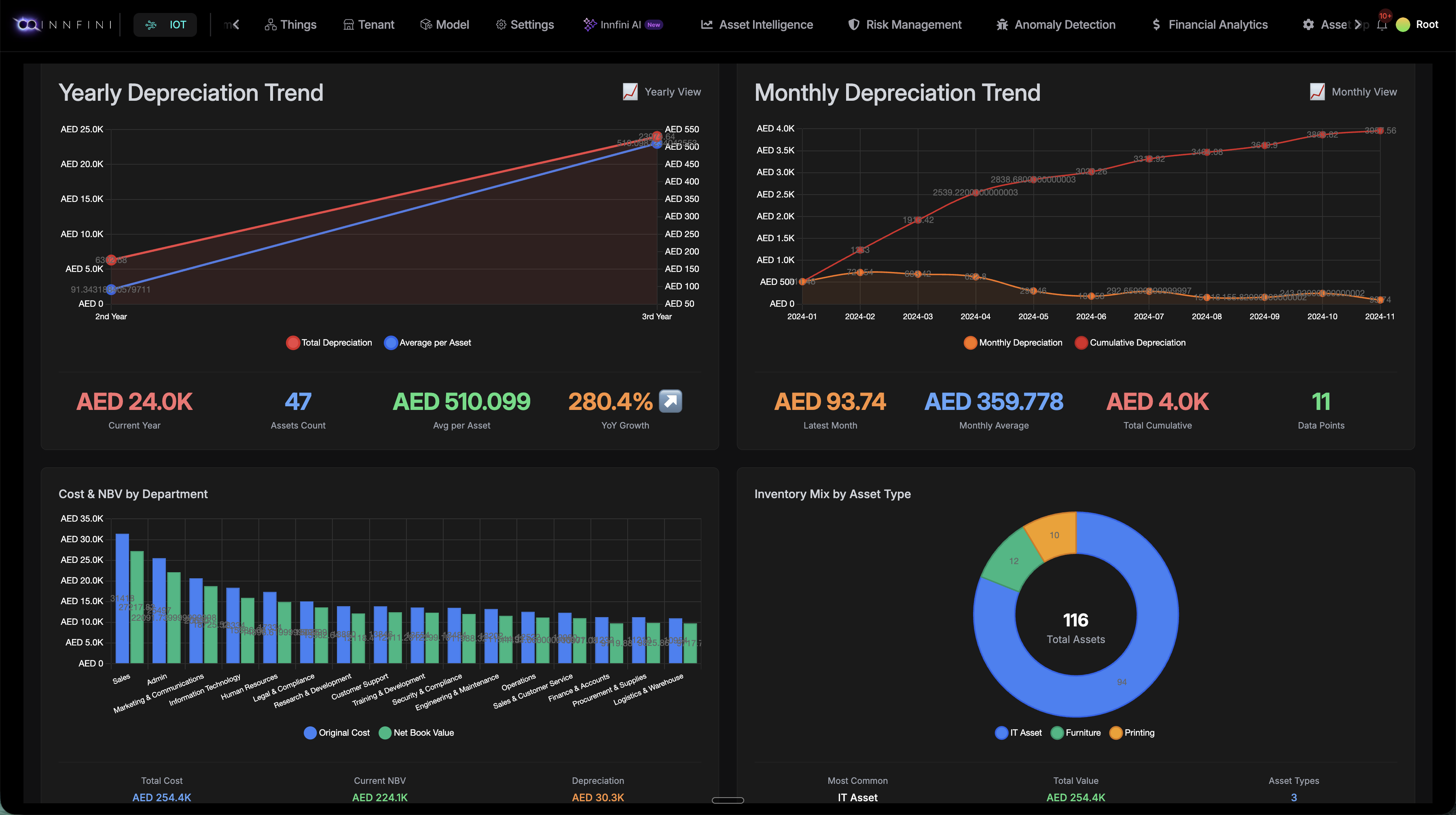
Task: Click the YoY Growth up-arrow icon
Action: point(670,401)
